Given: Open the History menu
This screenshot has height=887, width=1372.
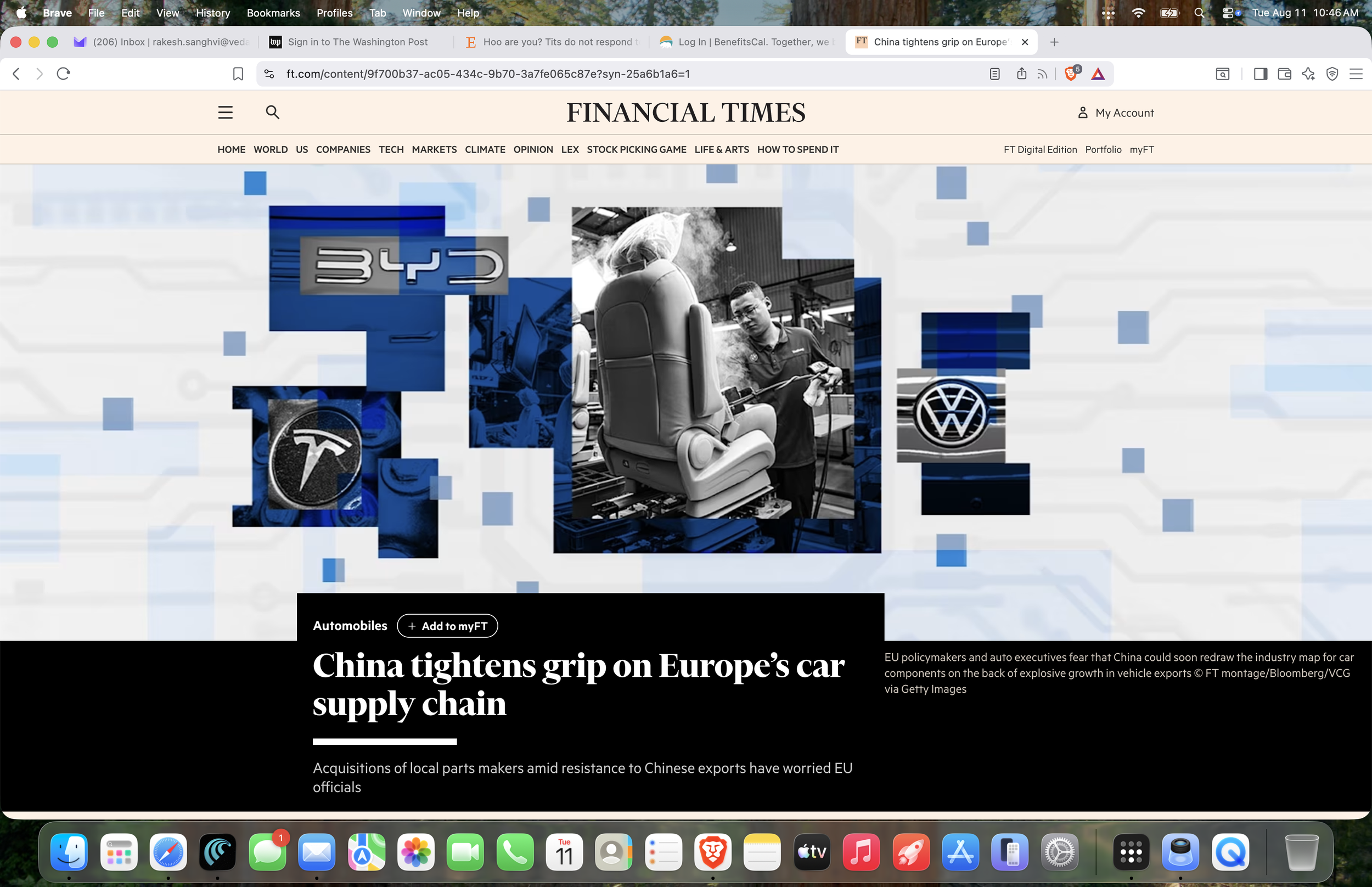Looking at the screenshot, I should point(213,13).
